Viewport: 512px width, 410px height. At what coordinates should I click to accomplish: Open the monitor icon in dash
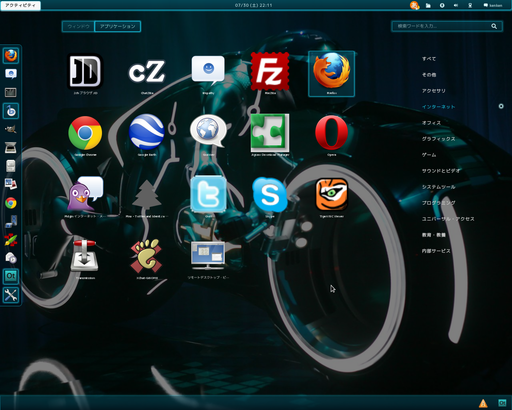(11, 92)
